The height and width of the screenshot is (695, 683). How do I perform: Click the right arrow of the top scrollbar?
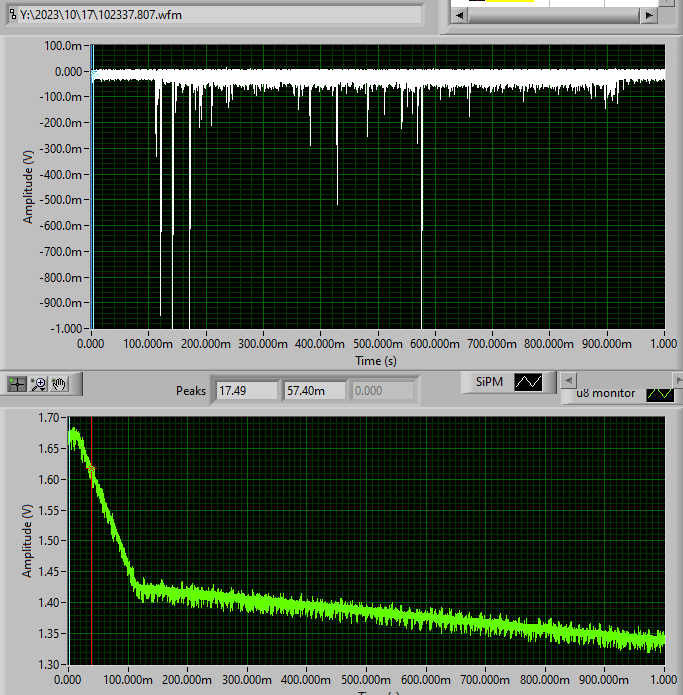(649, 15)
